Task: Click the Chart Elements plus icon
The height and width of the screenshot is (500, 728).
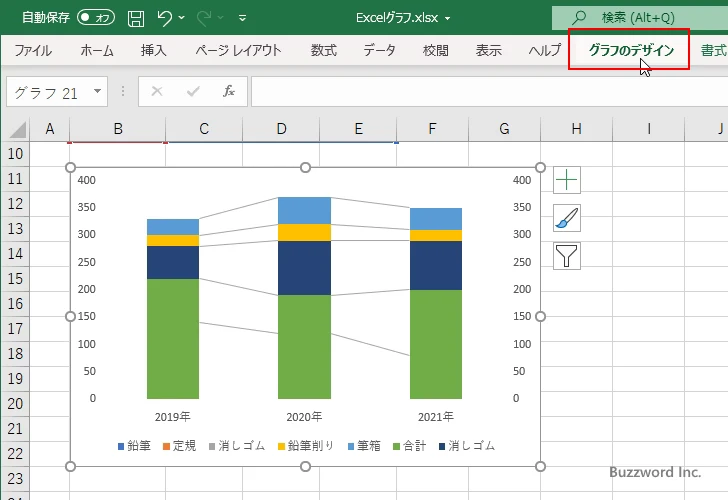Action: [x=567, y=180]
